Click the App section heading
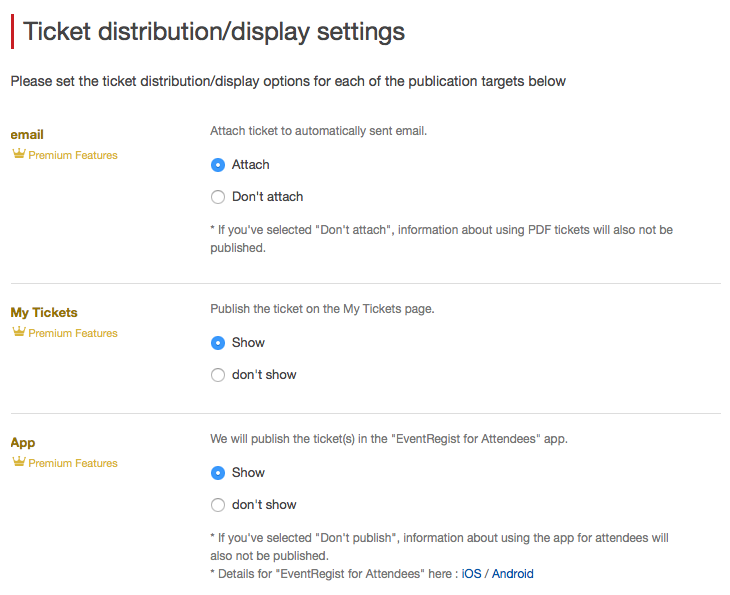Viewport: 730px width, 595px height. 23,443
